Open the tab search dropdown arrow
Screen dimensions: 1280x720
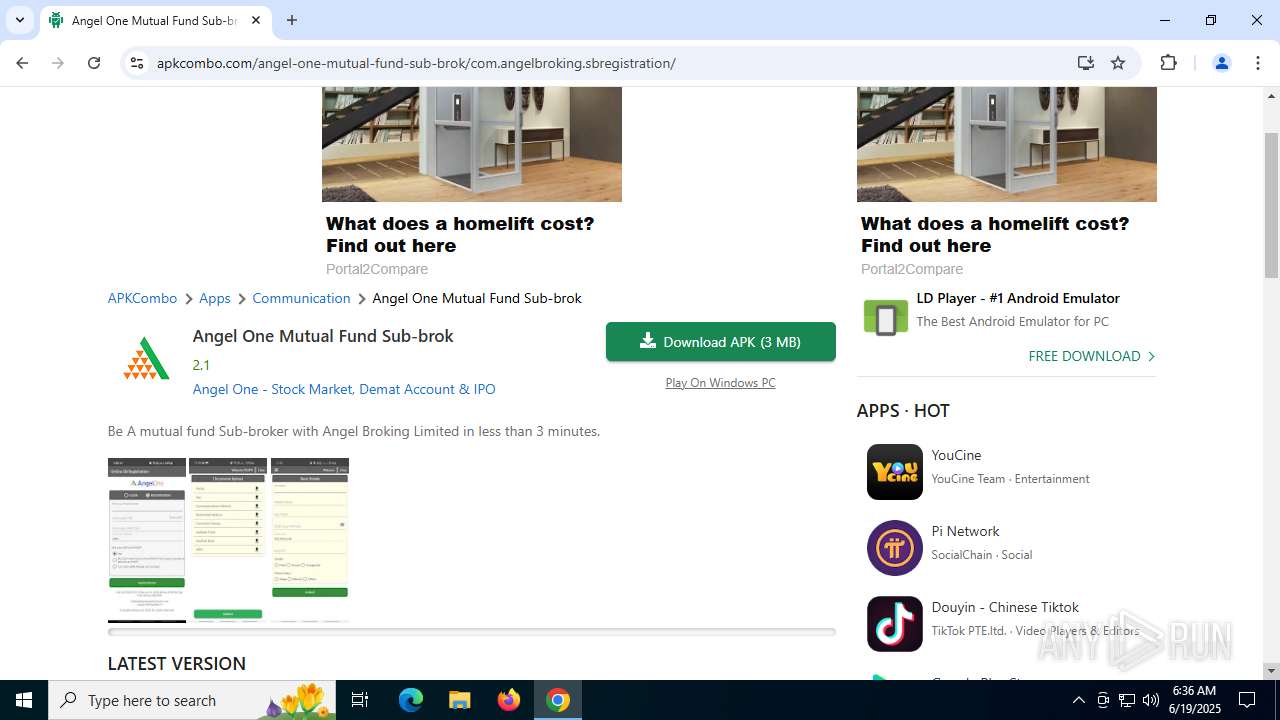(19, 20)
